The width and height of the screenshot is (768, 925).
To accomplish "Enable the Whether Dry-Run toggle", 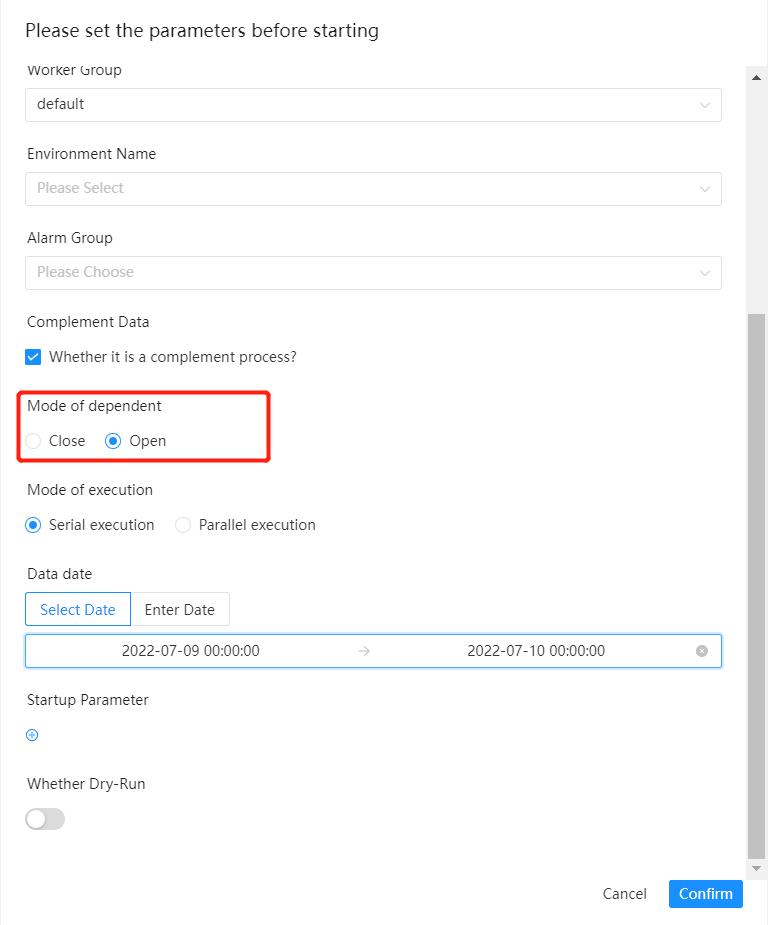I will point(44,819).
